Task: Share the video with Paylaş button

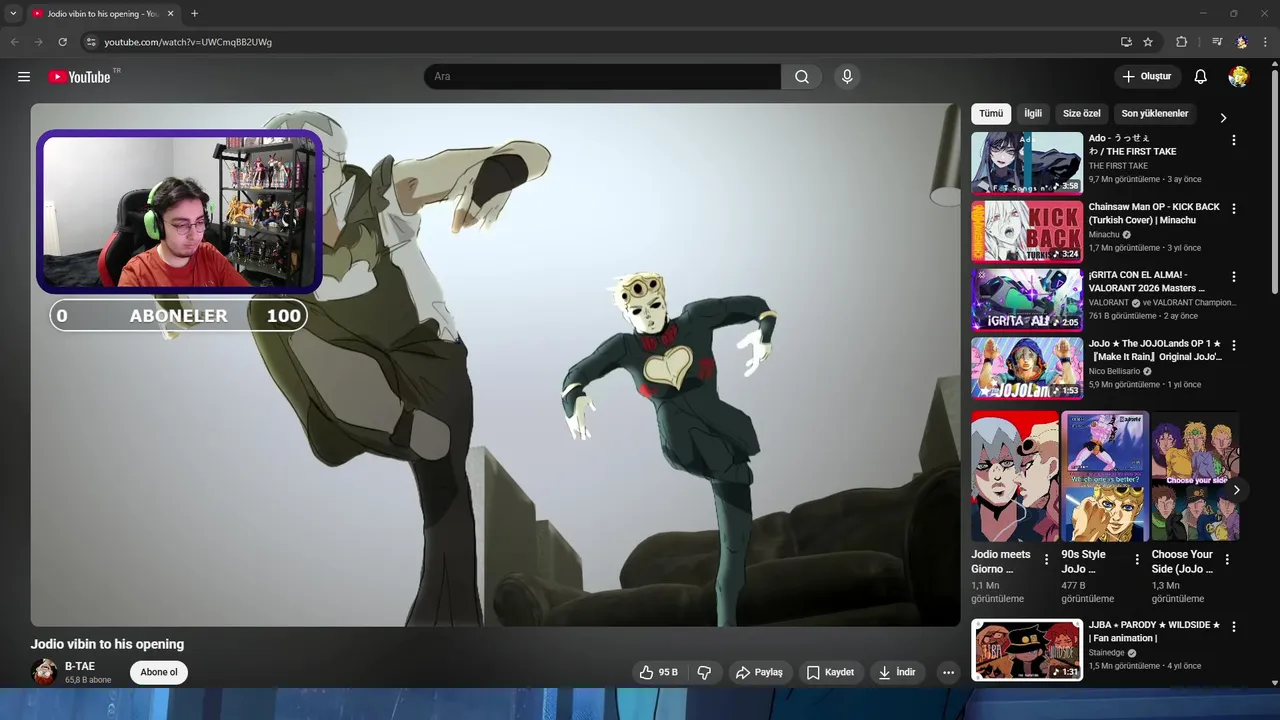Action: click(x=759, y=673)
